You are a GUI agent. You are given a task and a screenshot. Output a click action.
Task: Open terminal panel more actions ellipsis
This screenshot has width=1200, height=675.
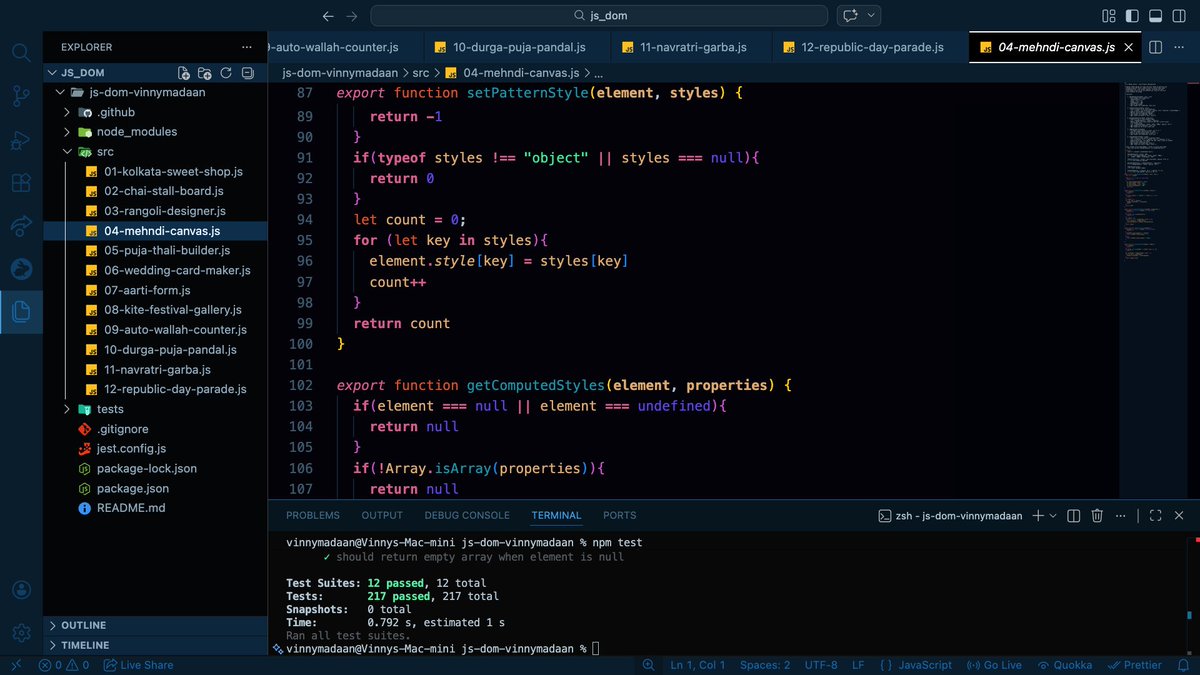point(1122,516)
